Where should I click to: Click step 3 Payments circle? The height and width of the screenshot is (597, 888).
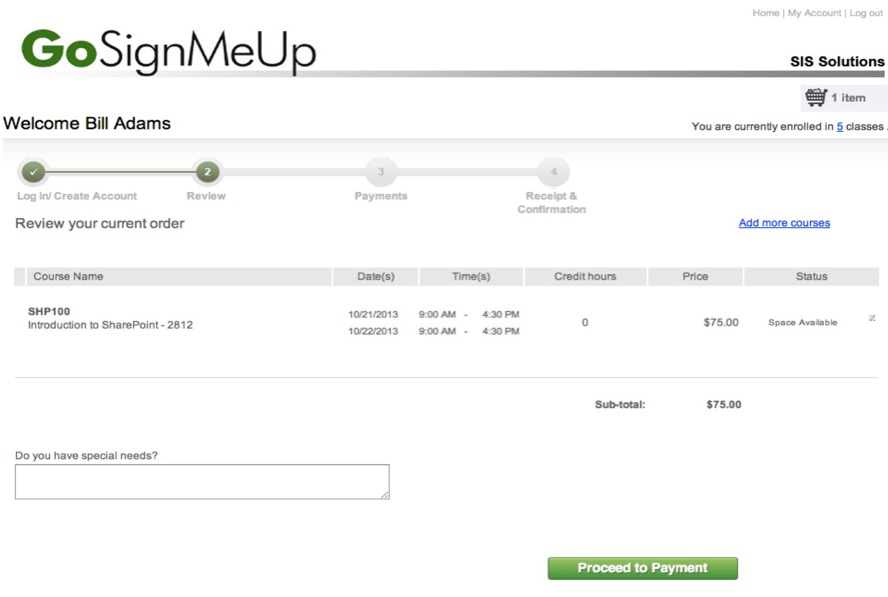380,172
